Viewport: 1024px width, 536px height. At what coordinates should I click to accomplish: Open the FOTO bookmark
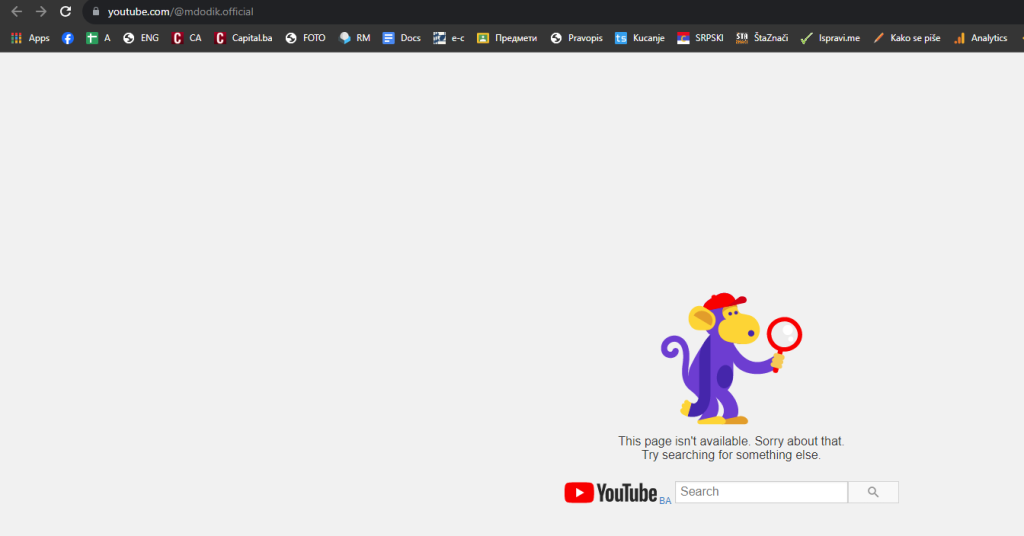[305, 38]
